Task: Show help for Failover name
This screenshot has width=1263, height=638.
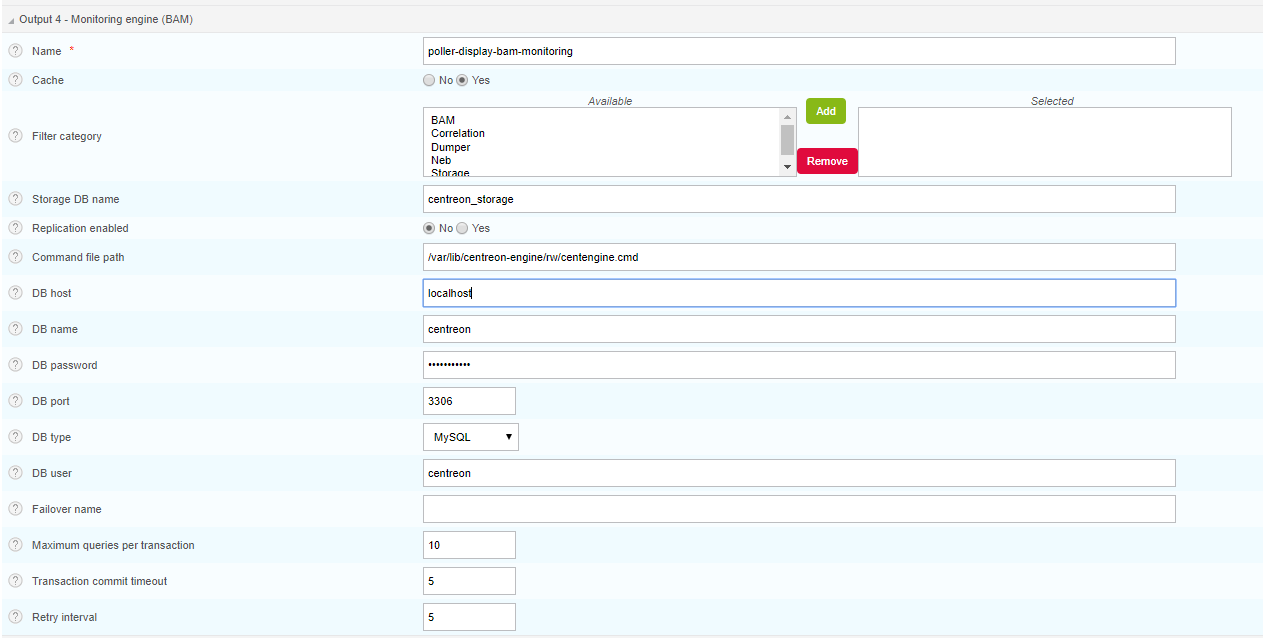Action: [x=15, y=509]
